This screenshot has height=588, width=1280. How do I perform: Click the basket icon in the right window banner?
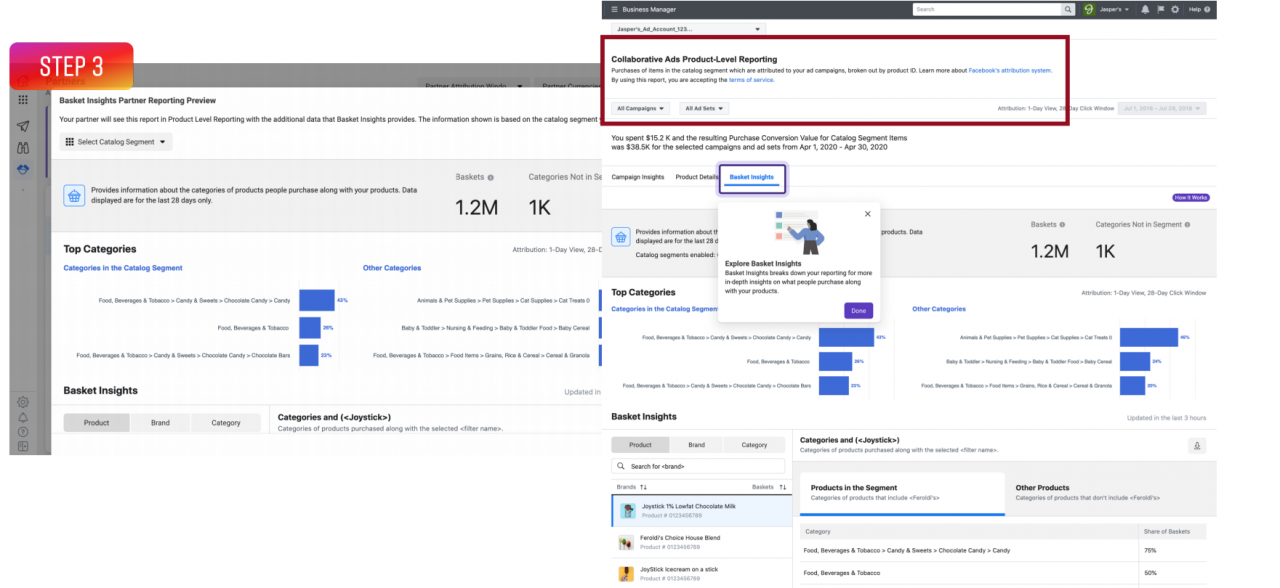(621, 237)
